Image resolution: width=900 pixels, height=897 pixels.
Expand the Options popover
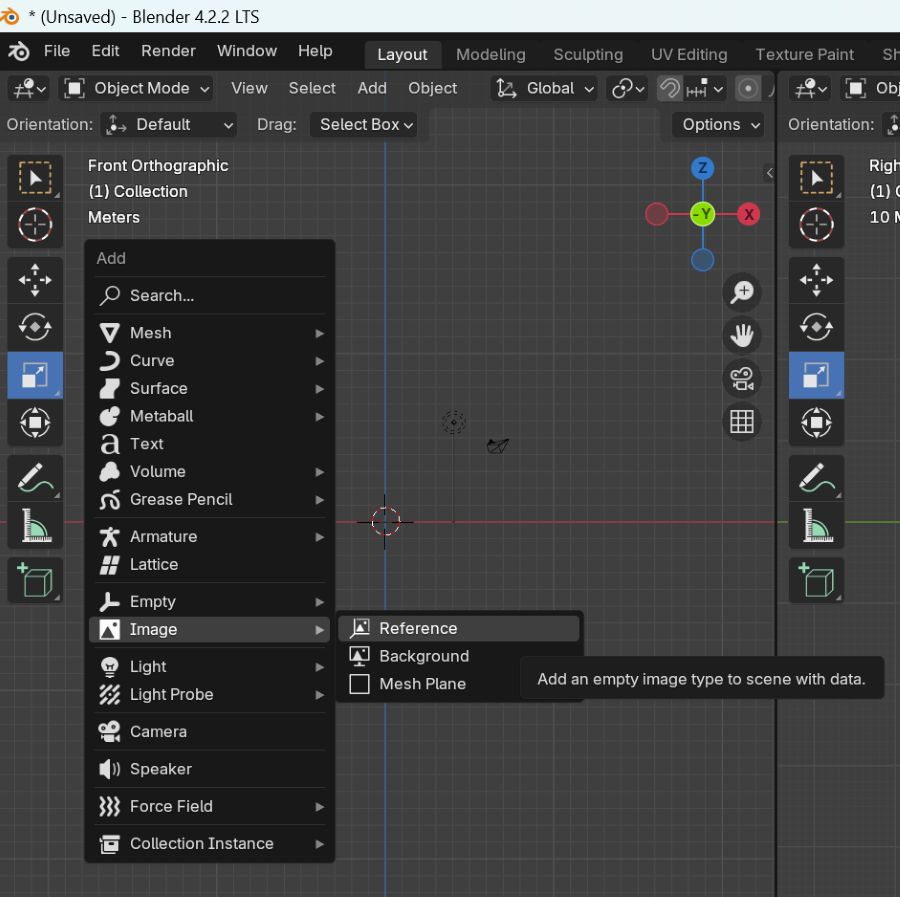[720, 125]
